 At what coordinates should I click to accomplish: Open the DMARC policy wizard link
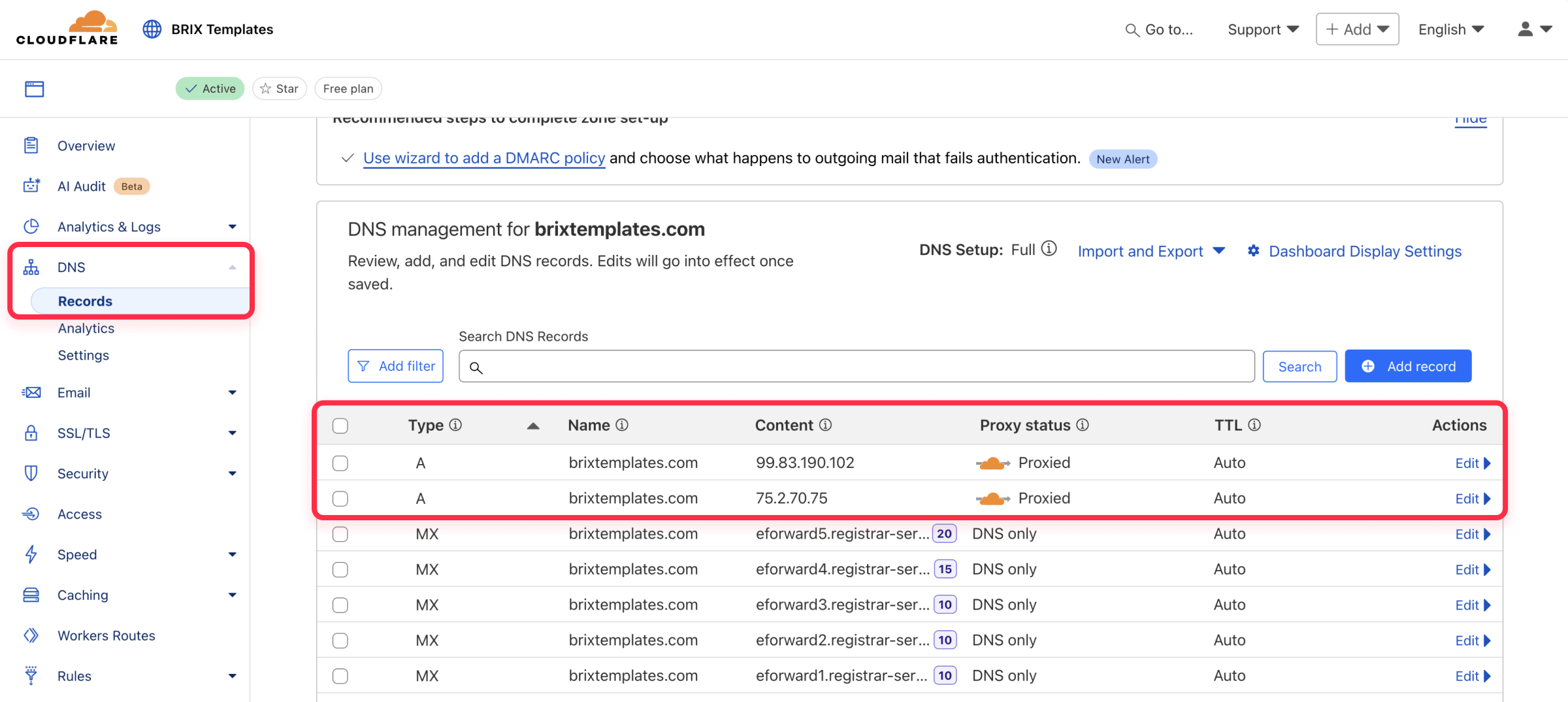(x=484, y=158)
